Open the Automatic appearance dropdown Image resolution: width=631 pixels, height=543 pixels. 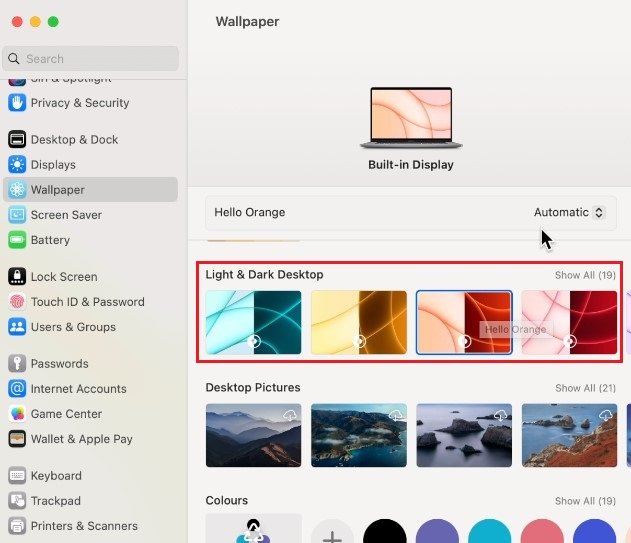pos(568,212)
